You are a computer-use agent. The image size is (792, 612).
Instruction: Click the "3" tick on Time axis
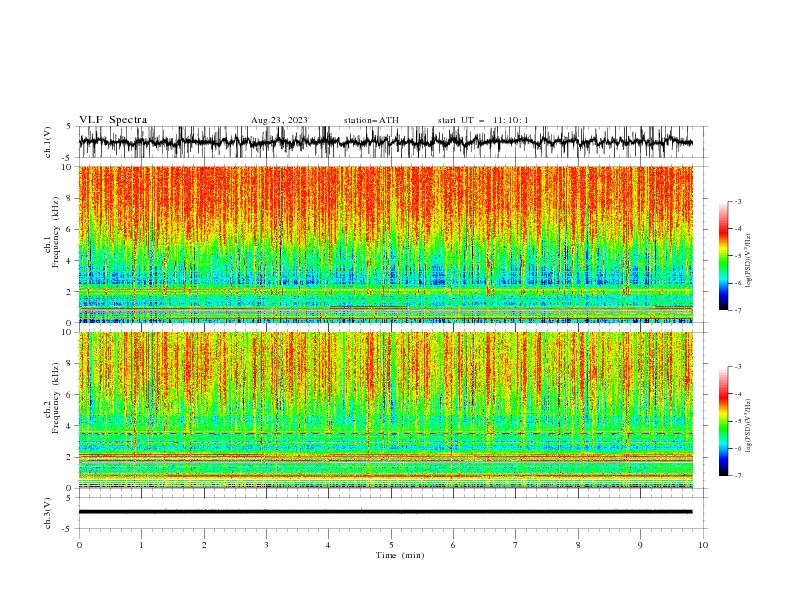click(x=266, y=545)
